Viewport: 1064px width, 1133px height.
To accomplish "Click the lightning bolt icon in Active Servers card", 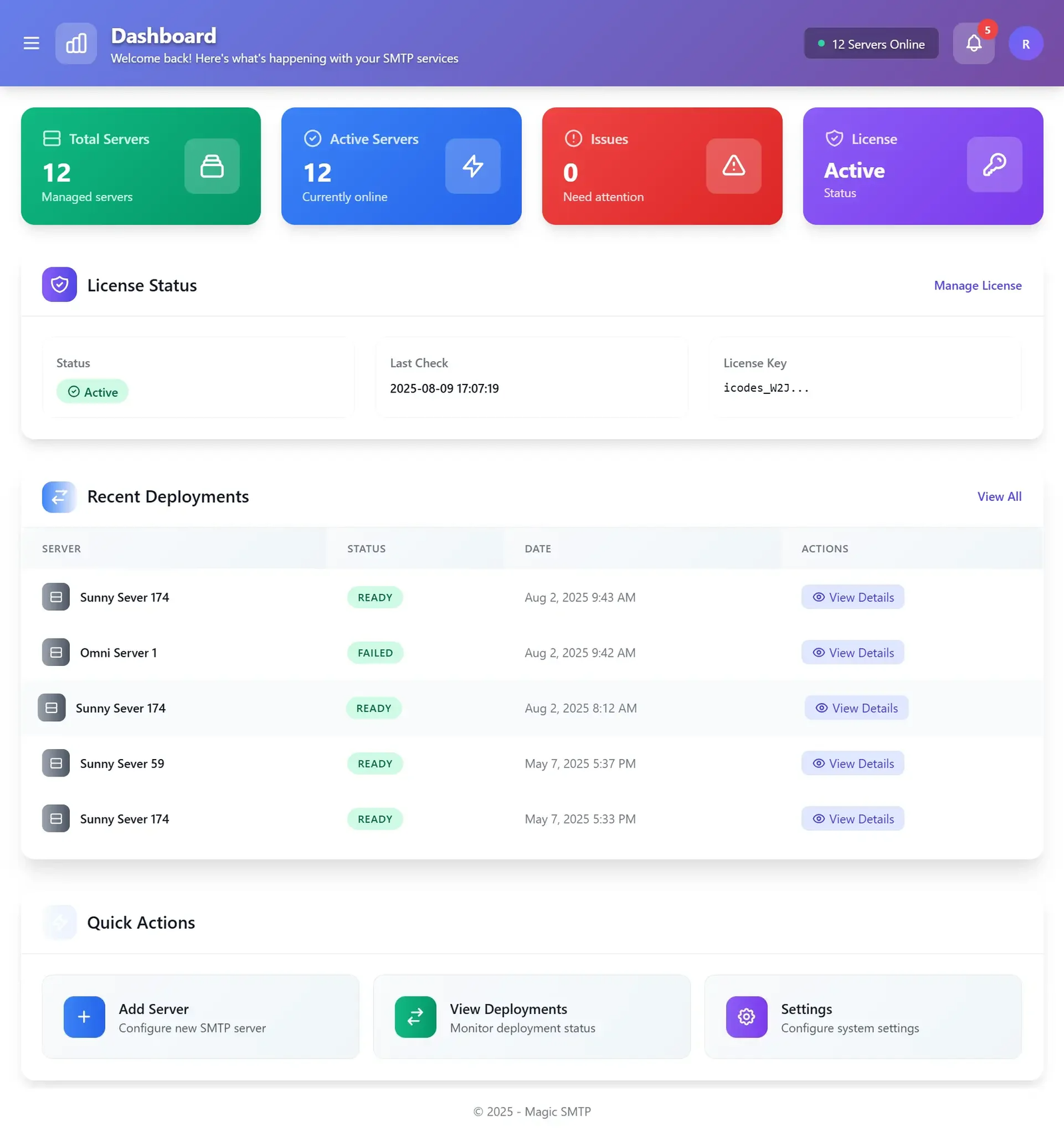I will point(473,166).
